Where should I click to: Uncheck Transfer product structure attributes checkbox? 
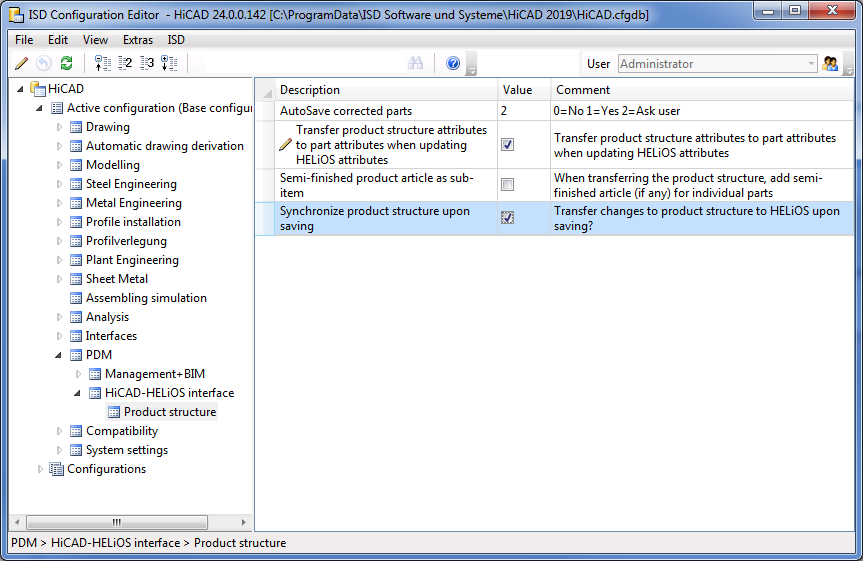(507, 145)
